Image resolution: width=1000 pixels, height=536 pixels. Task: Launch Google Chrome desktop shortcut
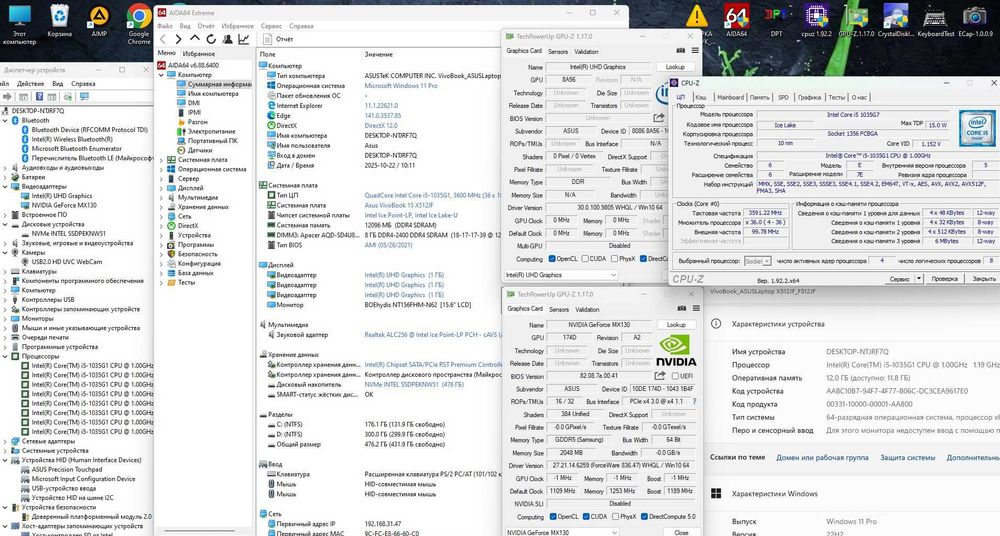coord(138,24)
